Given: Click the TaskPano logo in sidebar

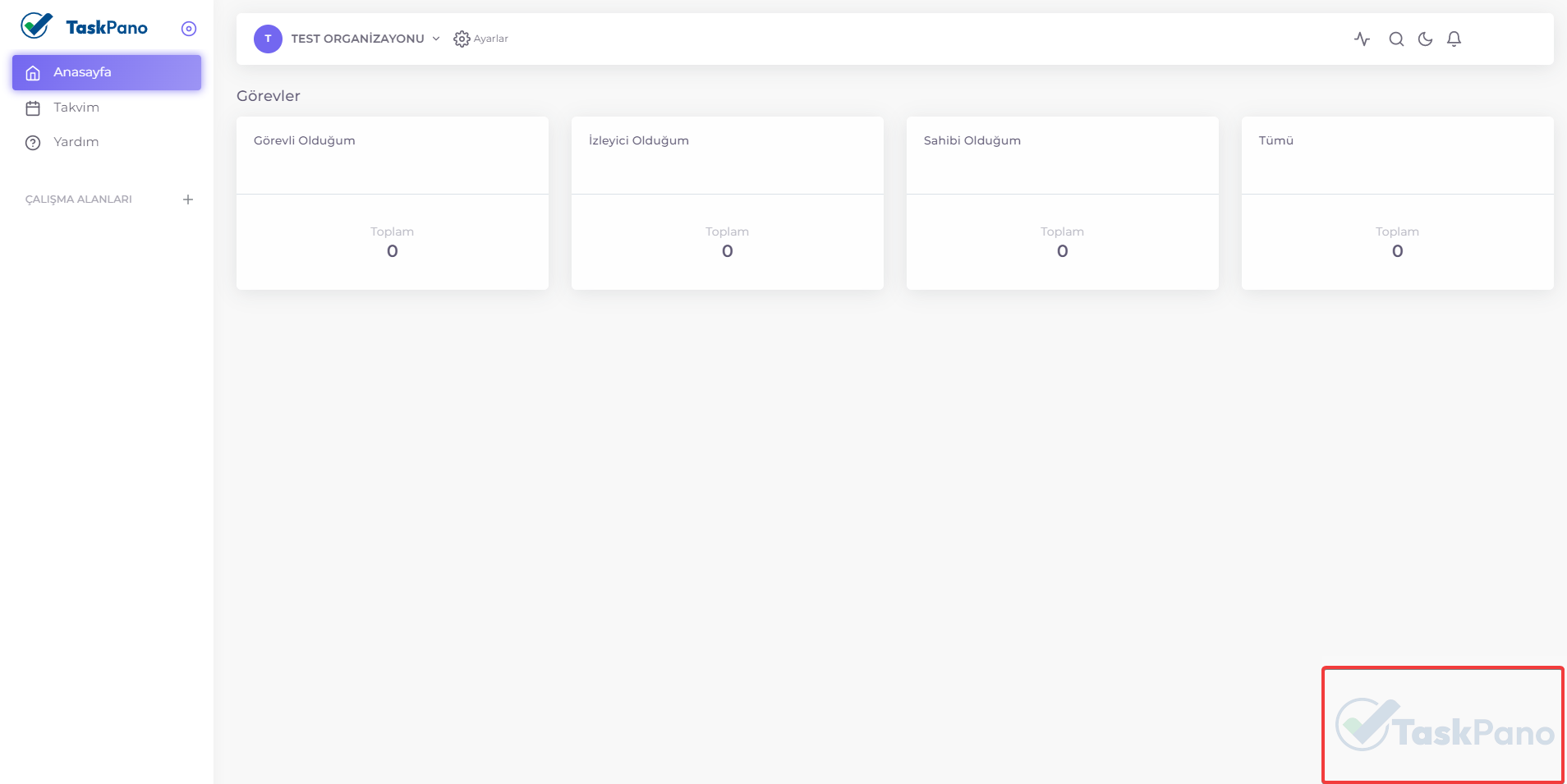Looking at the screenshot, I should coord(84,27).
